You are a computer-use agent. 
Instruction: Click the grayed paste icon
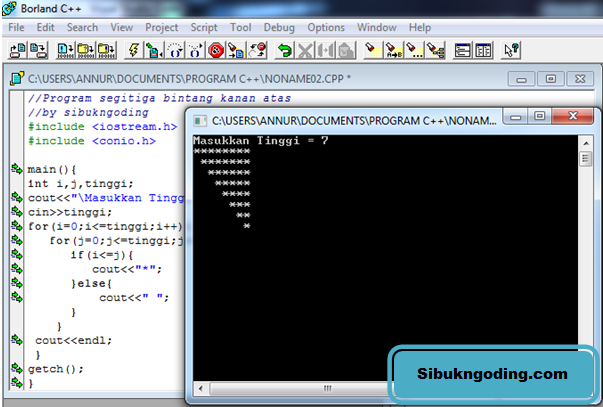(346, 50)
